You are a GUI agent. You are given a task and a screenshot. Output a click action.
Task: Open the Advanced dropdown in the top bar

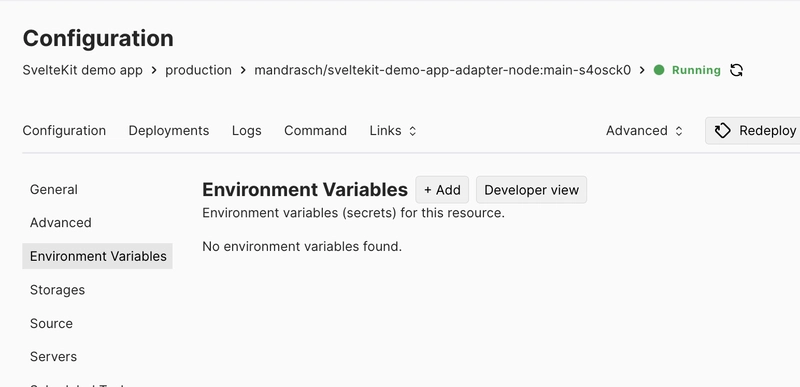point(644,131)
